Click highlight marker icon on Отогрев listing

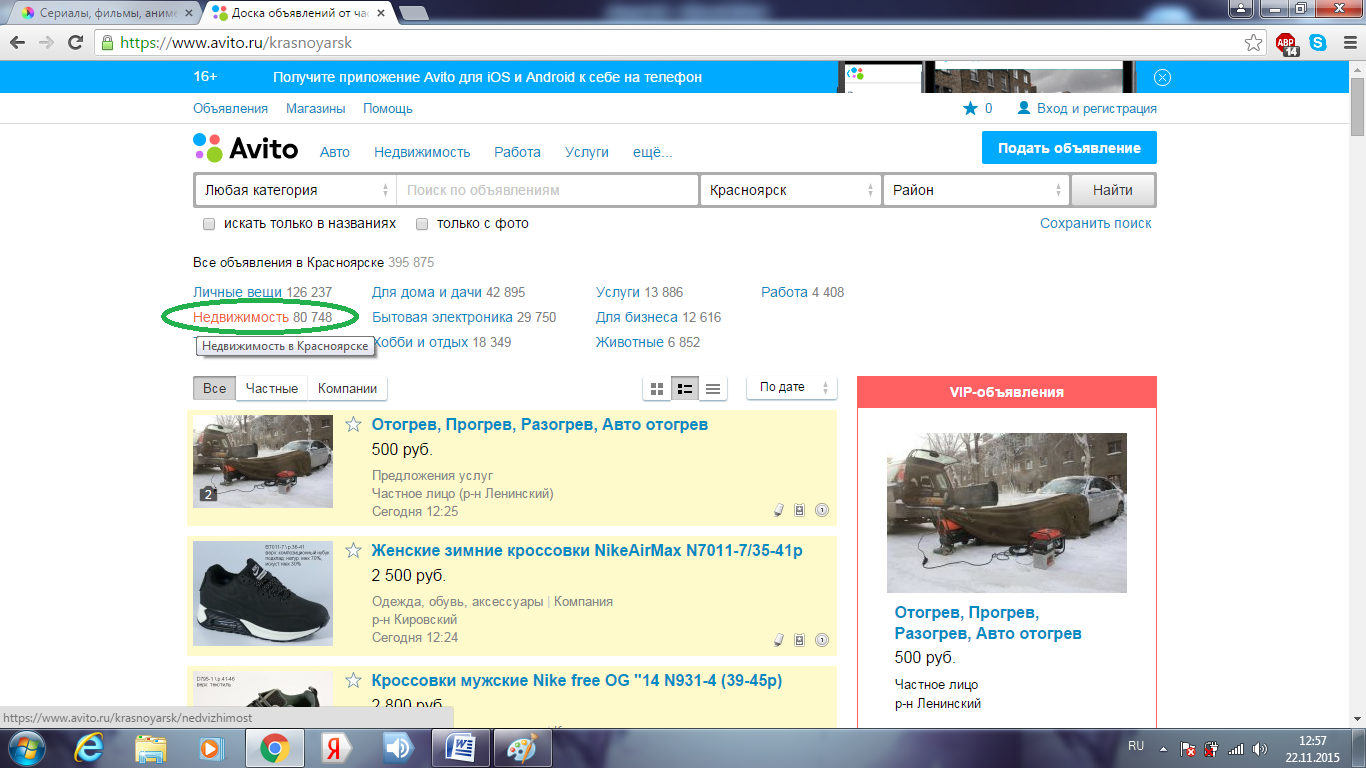(779, 510)
